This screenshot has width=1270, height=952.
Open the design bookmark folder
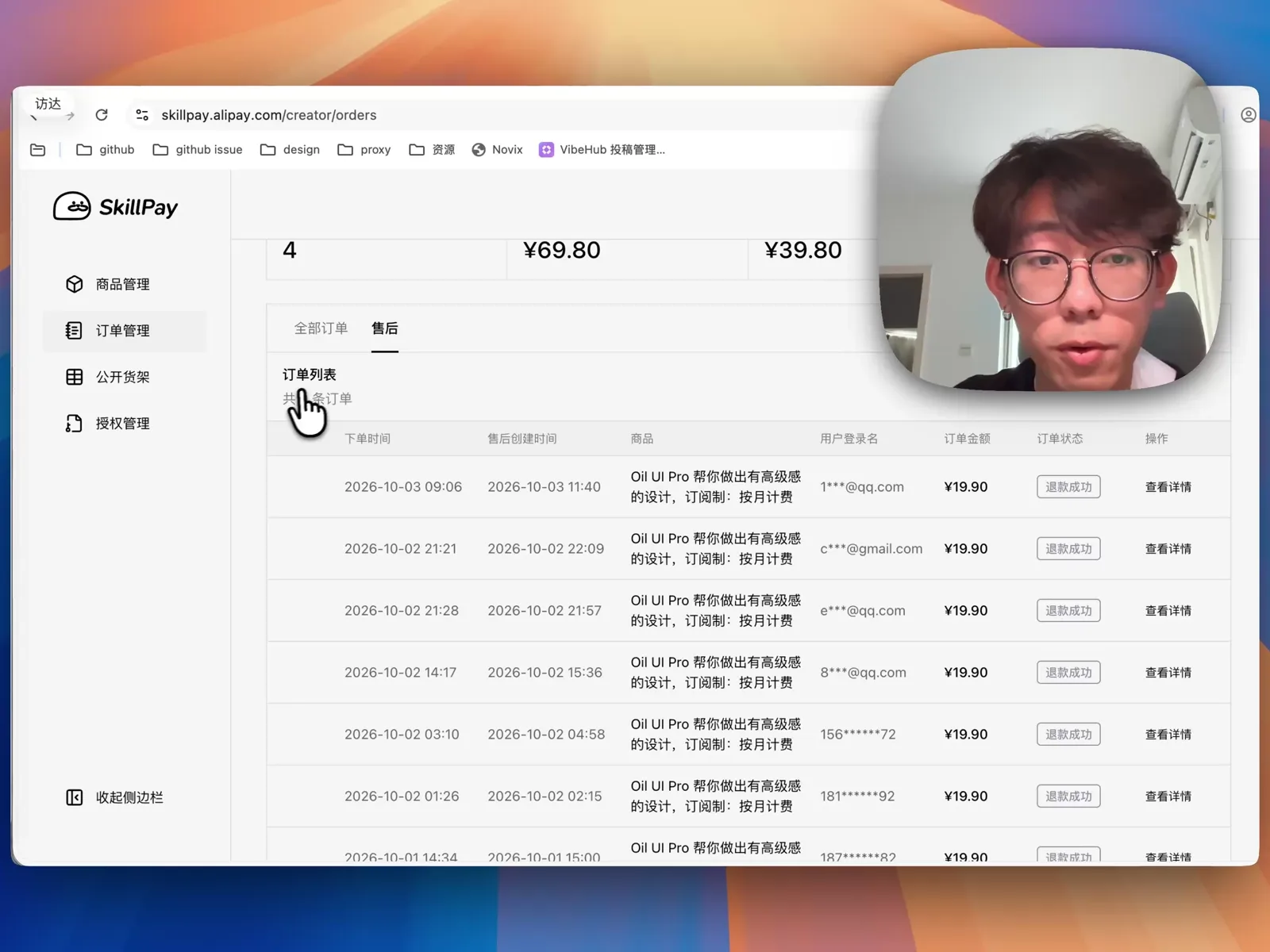coord(290,149)
